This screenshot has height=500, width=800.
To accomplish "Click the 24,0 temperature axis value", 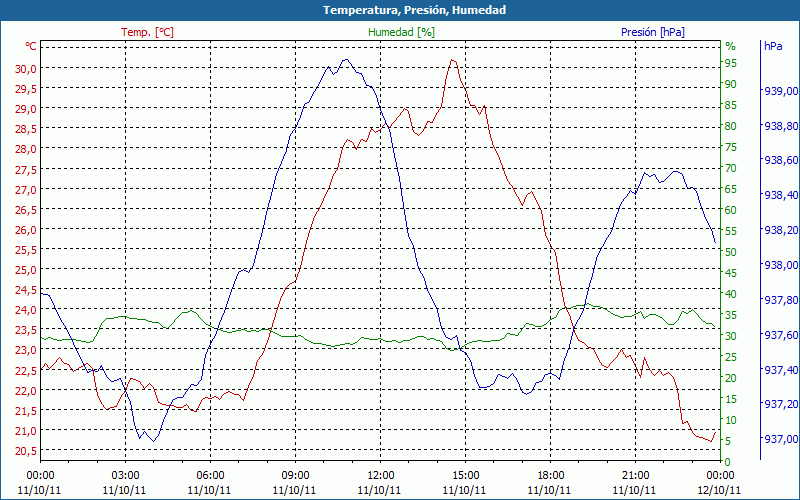I will pos(26,310).
